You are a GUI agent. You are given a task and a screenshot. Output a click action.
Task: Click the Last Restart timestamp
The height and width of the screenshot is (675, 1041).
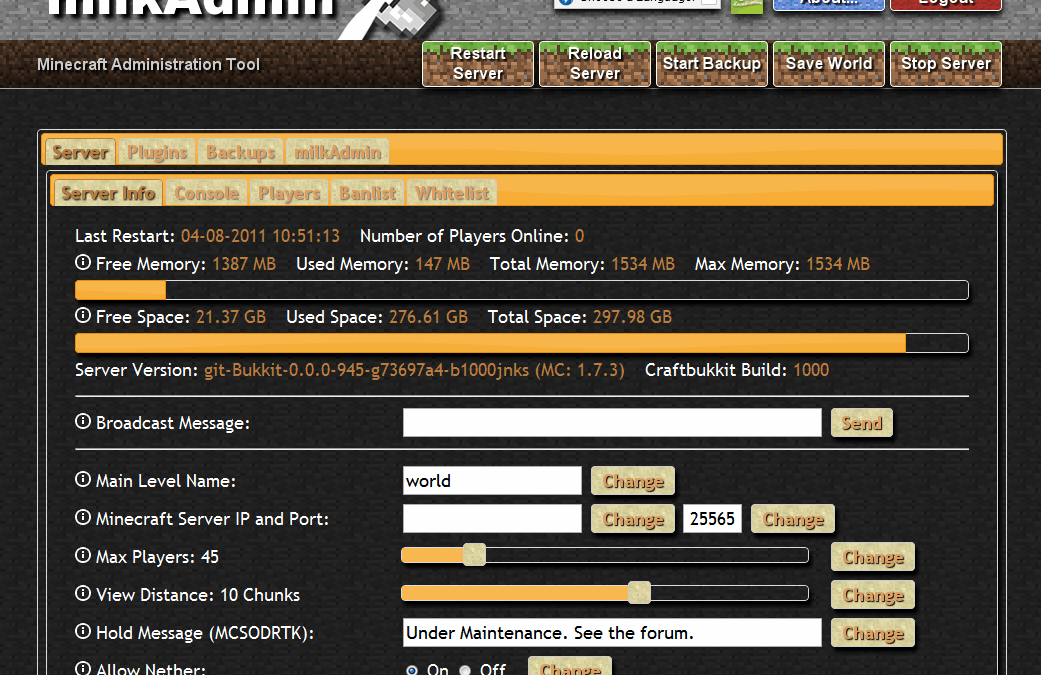click(x=260, y=236)
